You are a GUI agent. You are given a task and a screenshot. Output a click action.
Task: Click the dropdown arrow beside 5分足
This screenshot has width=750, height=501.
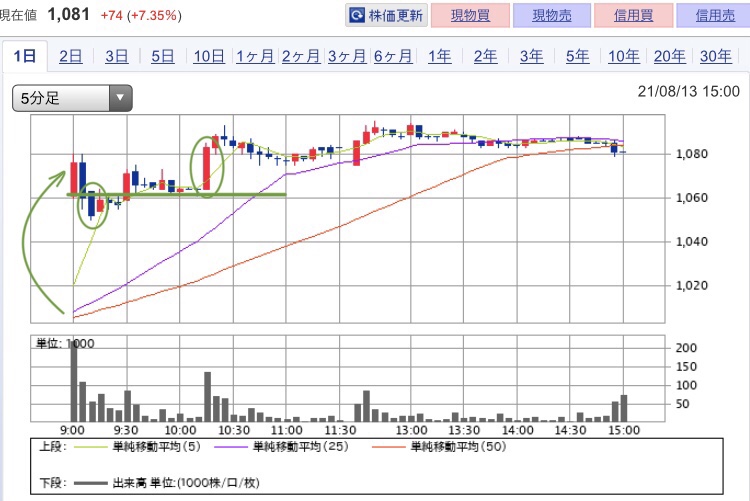[120, 98]
